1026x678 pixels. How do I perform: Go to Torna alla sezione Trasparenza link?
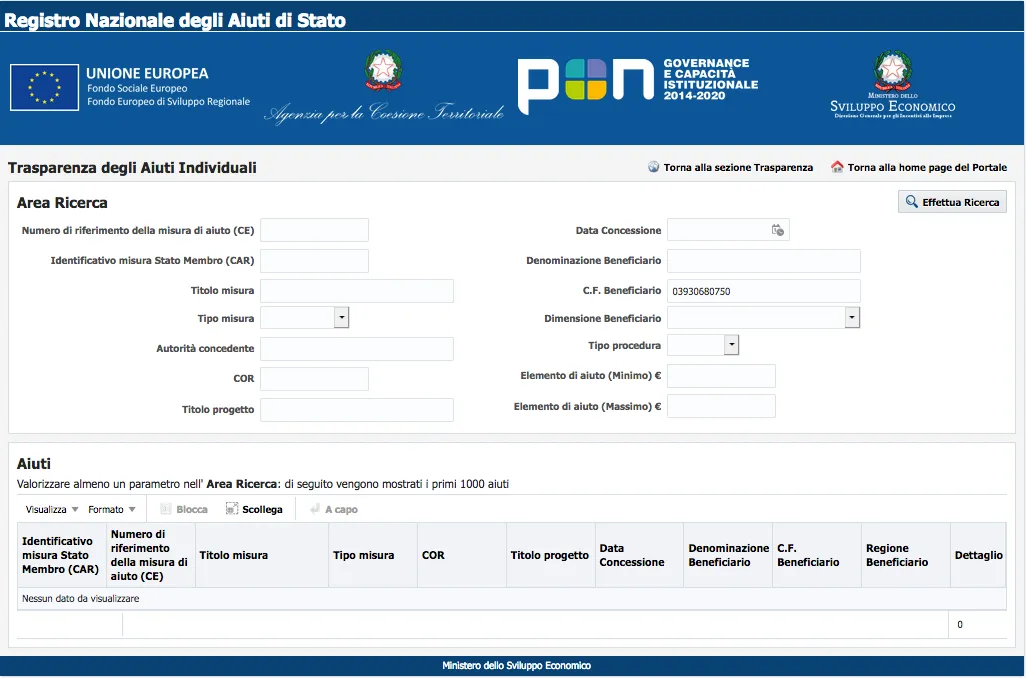pyautogui.click(x=738, y=168)
